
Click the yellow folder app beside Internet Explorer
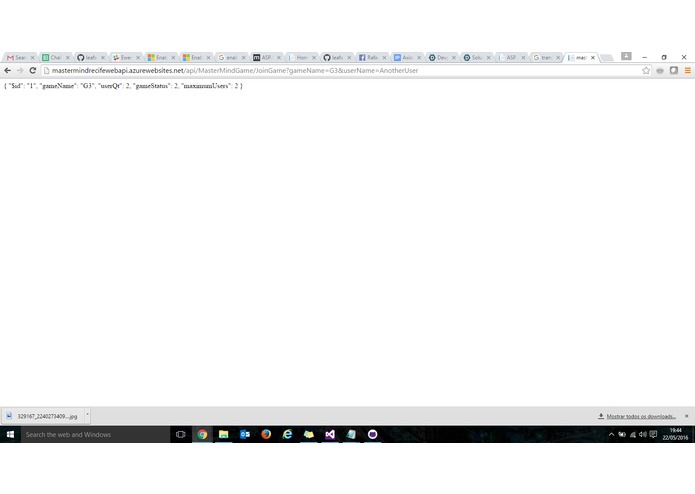[308, 434]
